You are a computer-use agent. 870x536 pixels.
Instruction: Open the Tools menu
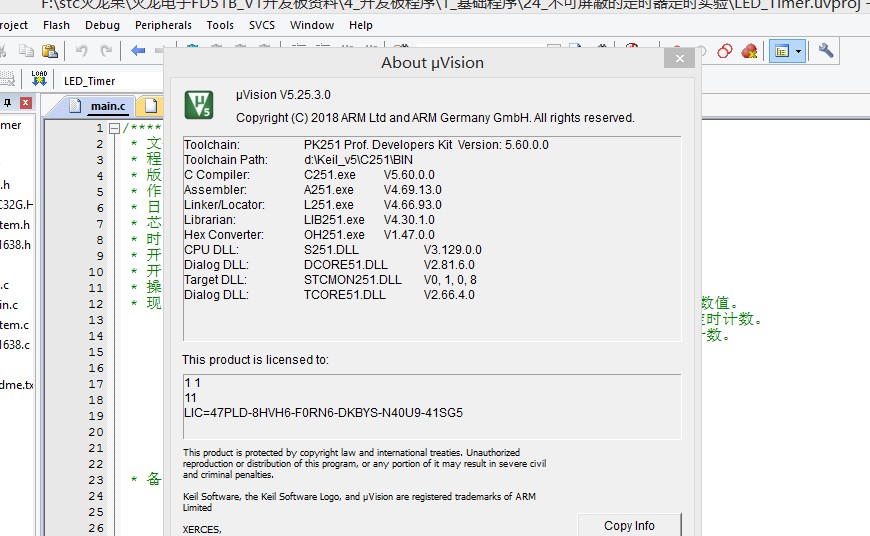(220, 25)
